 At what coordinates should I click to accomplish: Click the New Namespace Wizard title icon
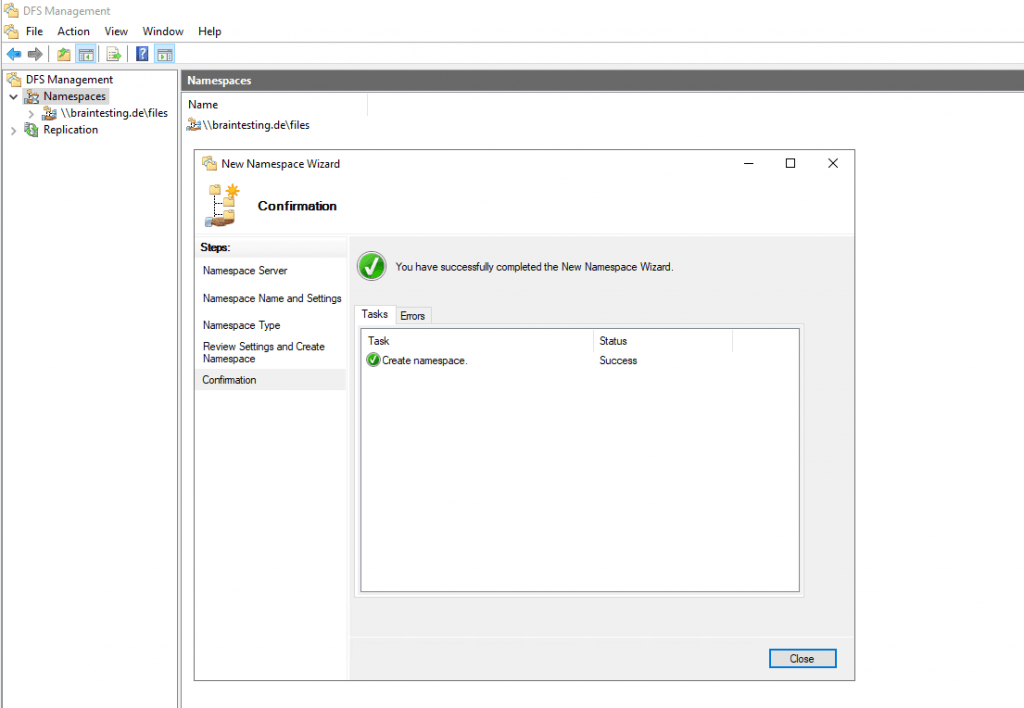pyautogui.click(x=209, y=163)
